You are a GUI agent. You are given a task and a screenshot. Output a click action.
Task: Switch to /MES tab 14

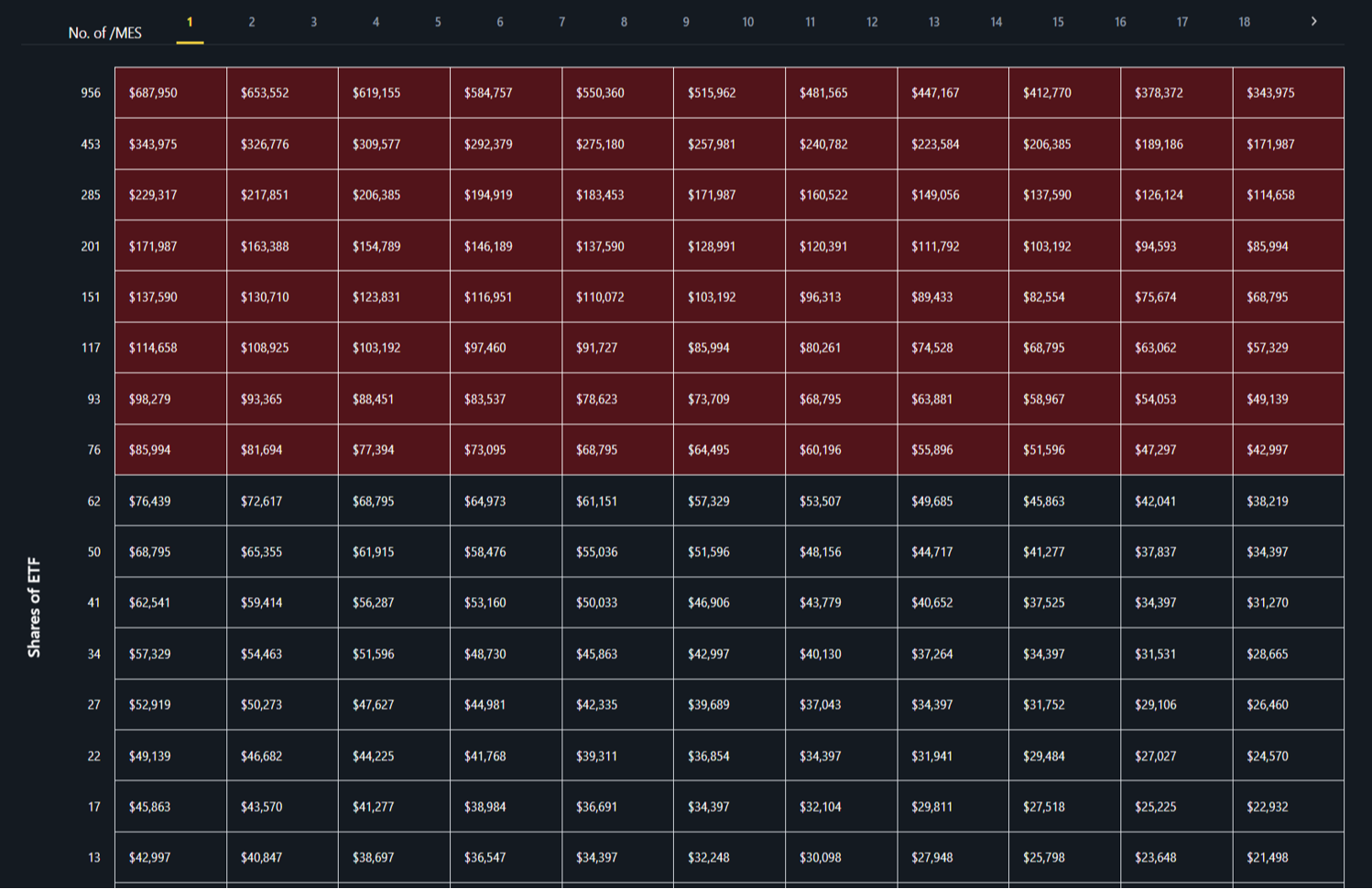996,22
